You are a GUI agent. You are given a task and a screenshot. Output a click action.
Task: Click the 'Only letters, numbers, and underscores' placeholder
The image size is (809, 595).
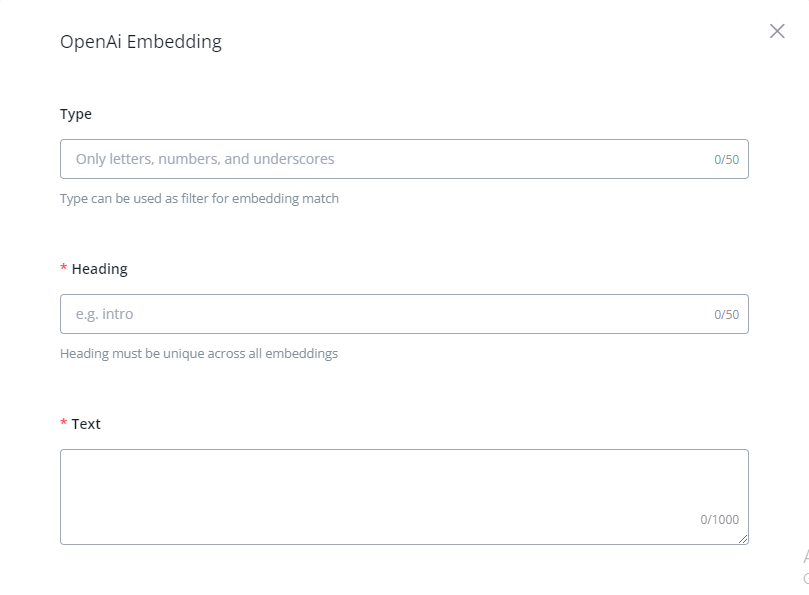coord(205,159)
